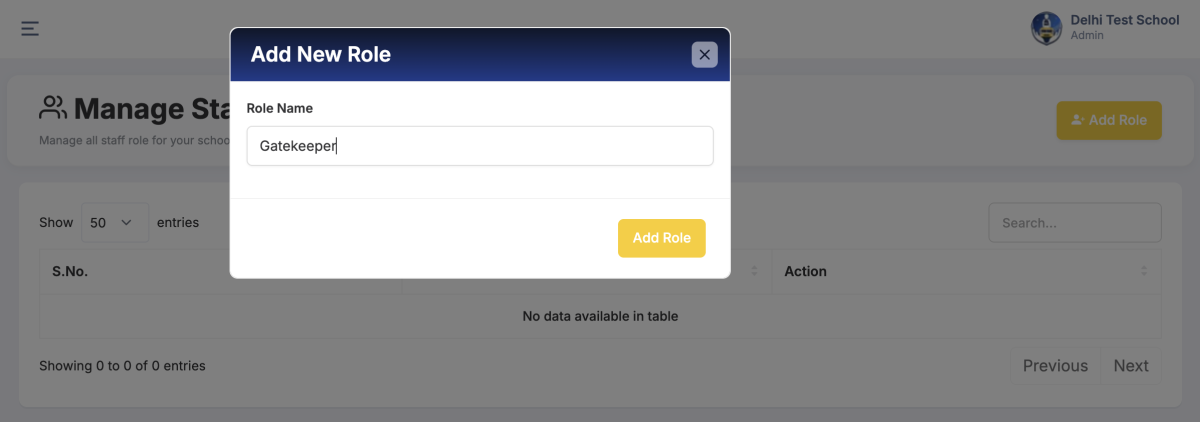Image resolution: width=1200 pixels, height=422 pixels.
Task: Open the hamburger sidebar menu
Action: coord(30,28)
